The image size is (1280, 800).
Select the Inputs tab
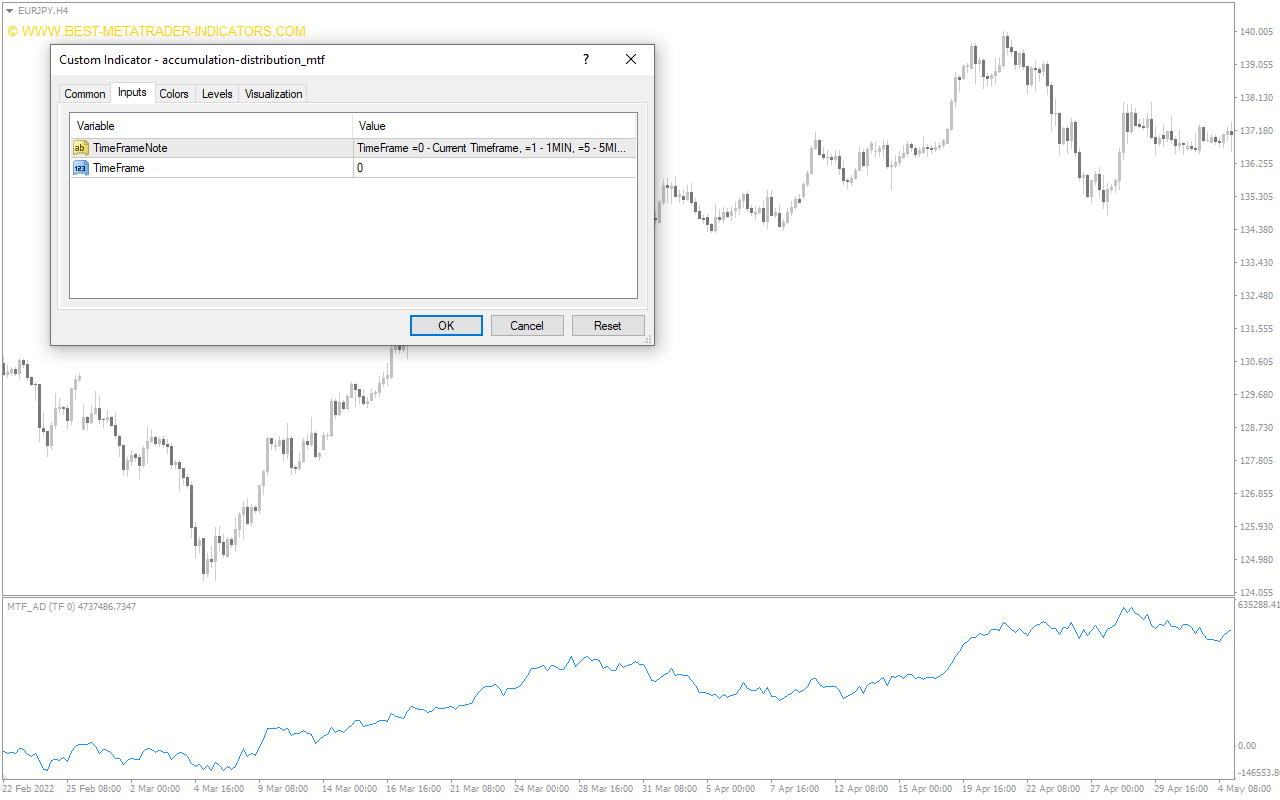click(x=132, y=92)
